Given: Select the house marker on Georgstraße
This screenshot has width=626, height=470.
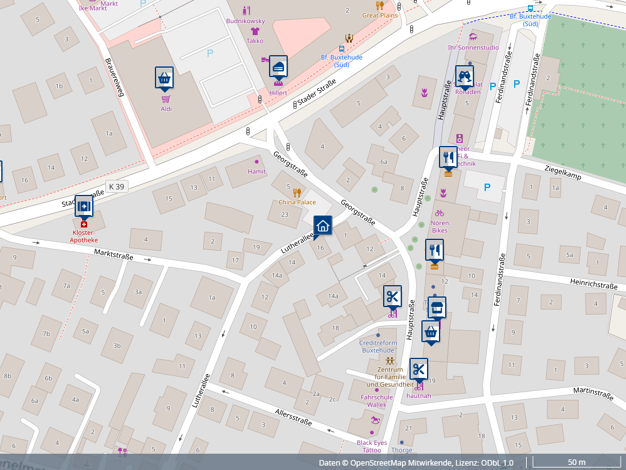Looking at the screenshot, I should [x=323, y=226].
